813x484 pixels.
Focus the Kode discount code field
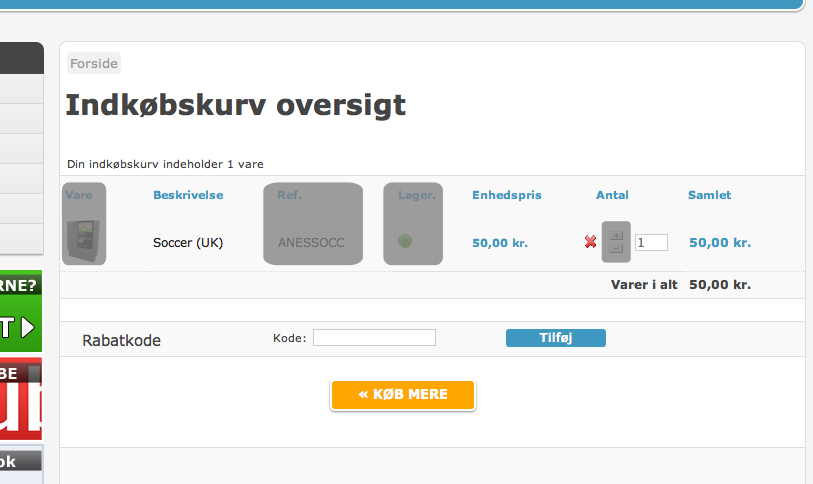[x=374, y=338]
